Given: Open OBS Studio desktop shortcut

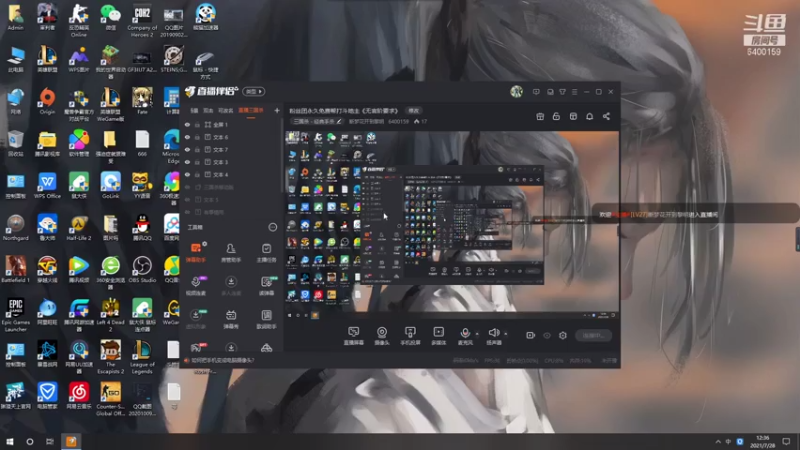Looking at the screenshot, I should [142, 270].
